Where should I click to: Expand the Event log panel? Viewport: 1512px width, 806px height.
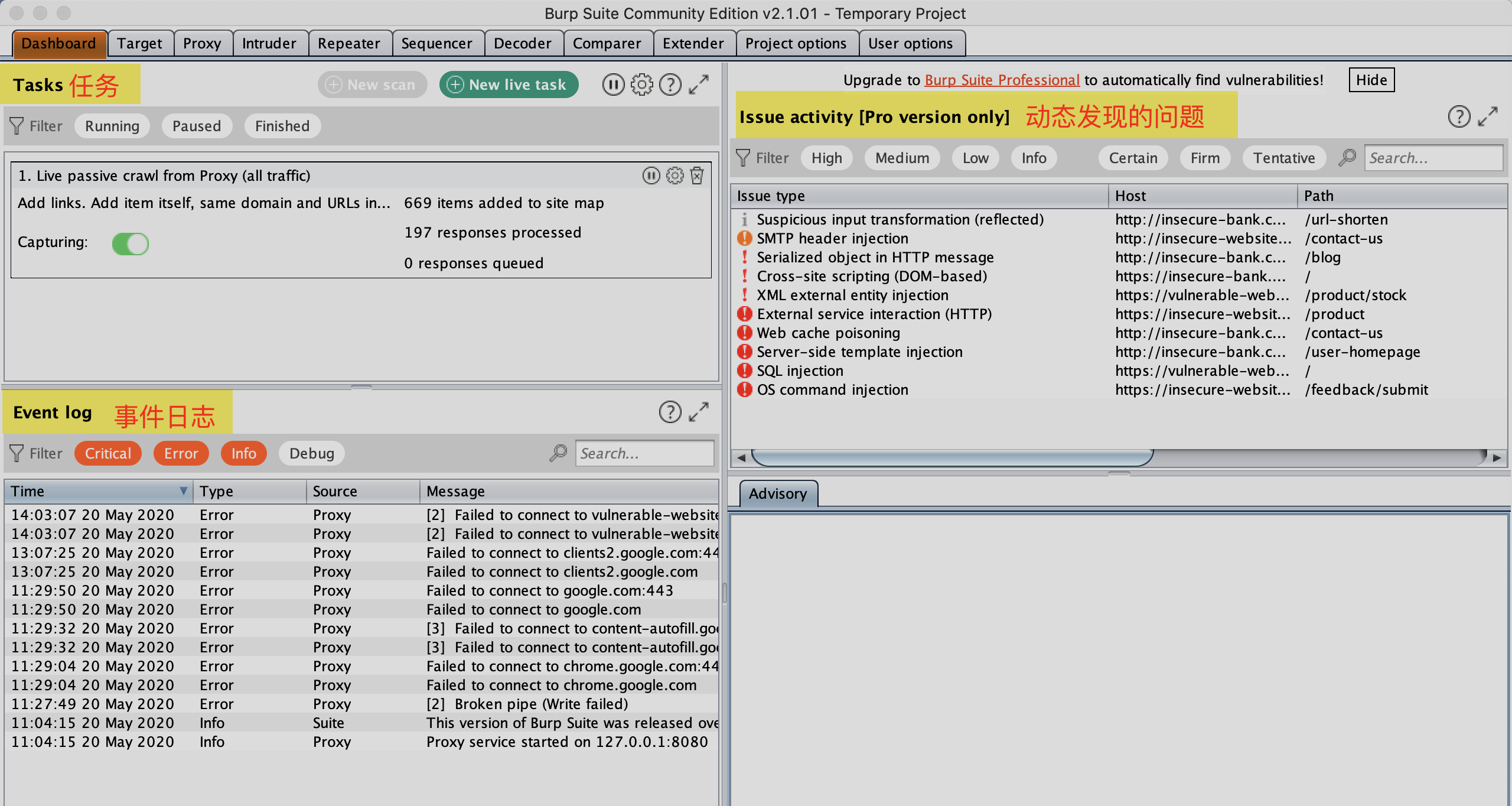(x=699, y=412)
